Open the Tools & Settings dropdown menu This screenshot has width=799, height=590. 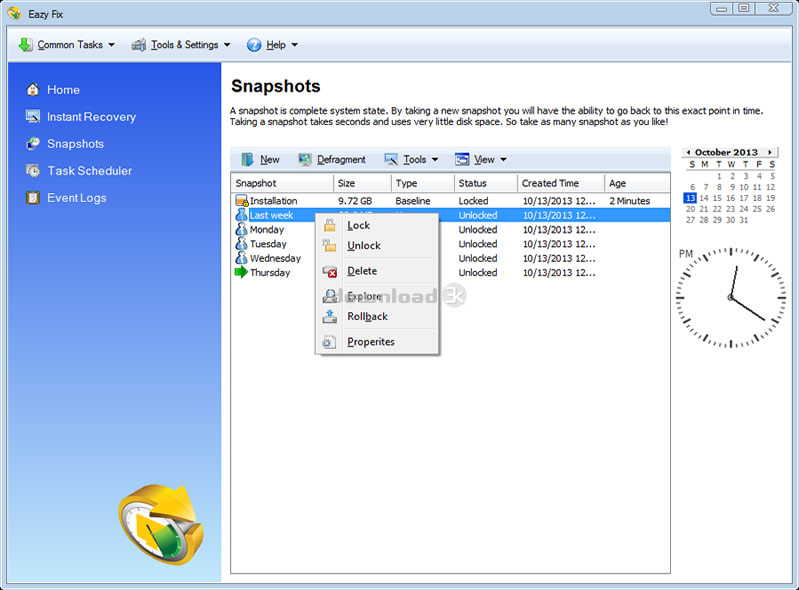click(x=181, y=45)
